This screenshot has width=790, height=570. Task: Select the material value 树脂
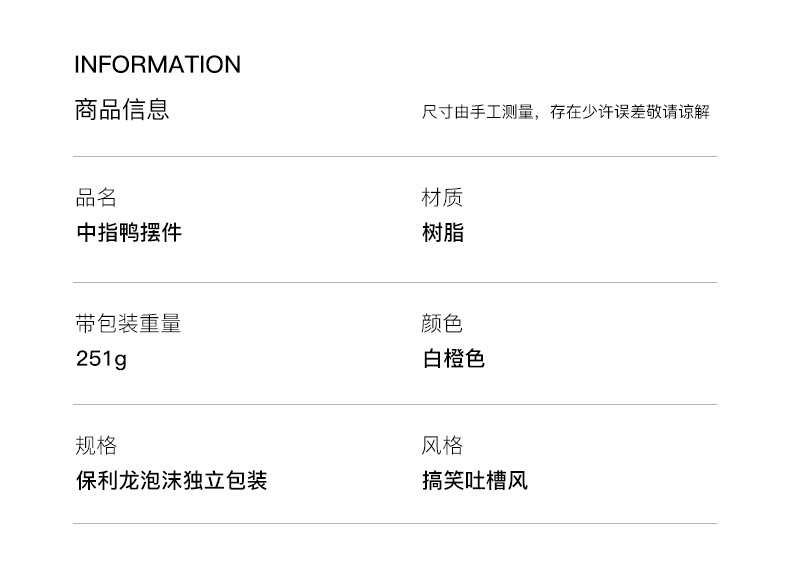[x=443, y=233]
